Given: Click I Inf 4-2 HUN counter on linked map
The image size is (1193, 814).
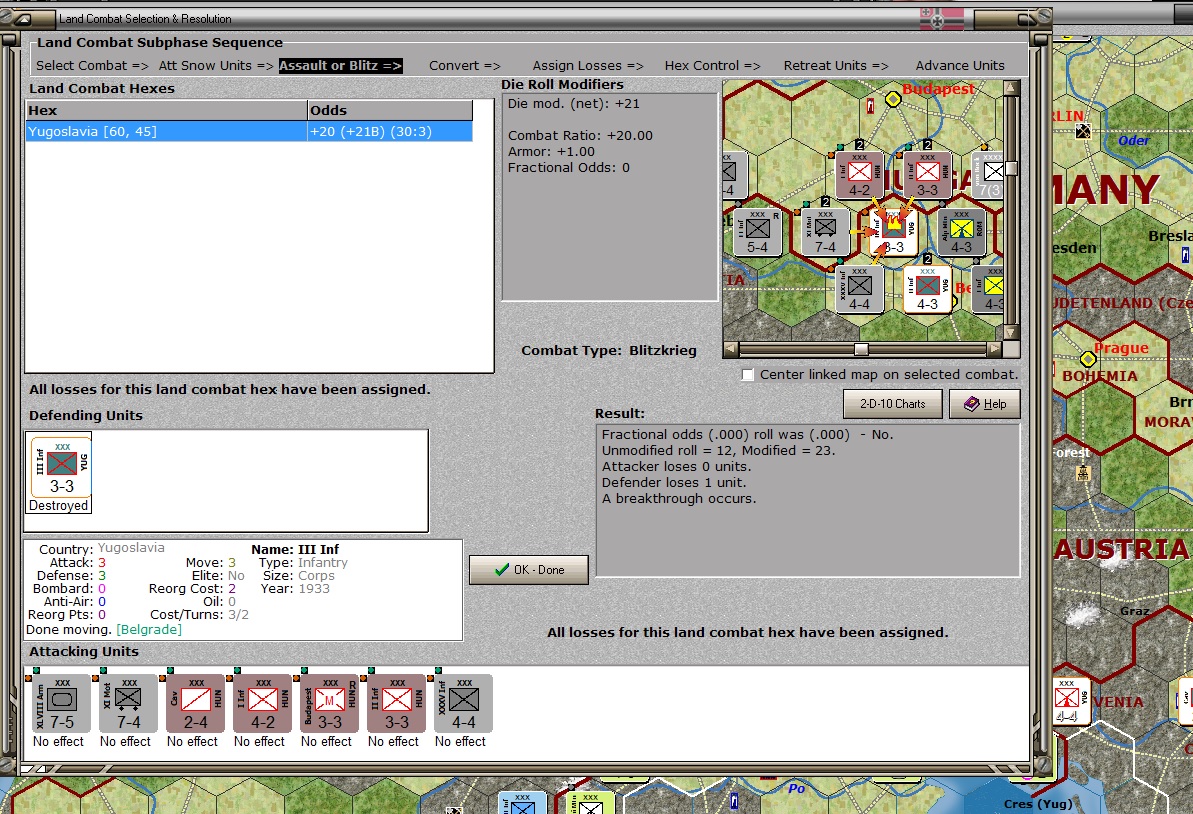Looking at the screenshot, I should coord(859,176).
